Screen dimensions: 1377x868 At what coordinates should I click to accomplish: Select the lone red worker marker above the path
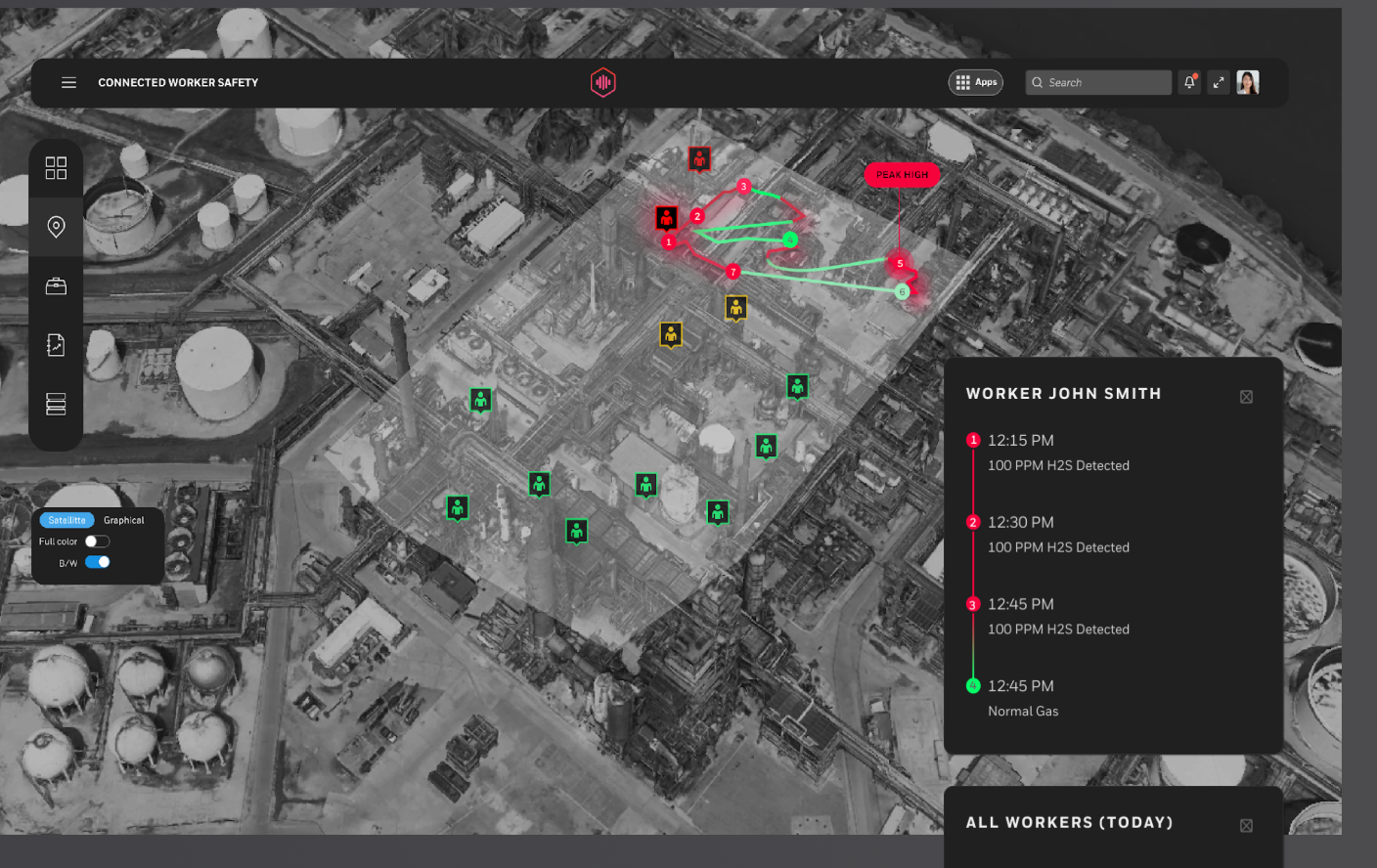coord(699,158)
